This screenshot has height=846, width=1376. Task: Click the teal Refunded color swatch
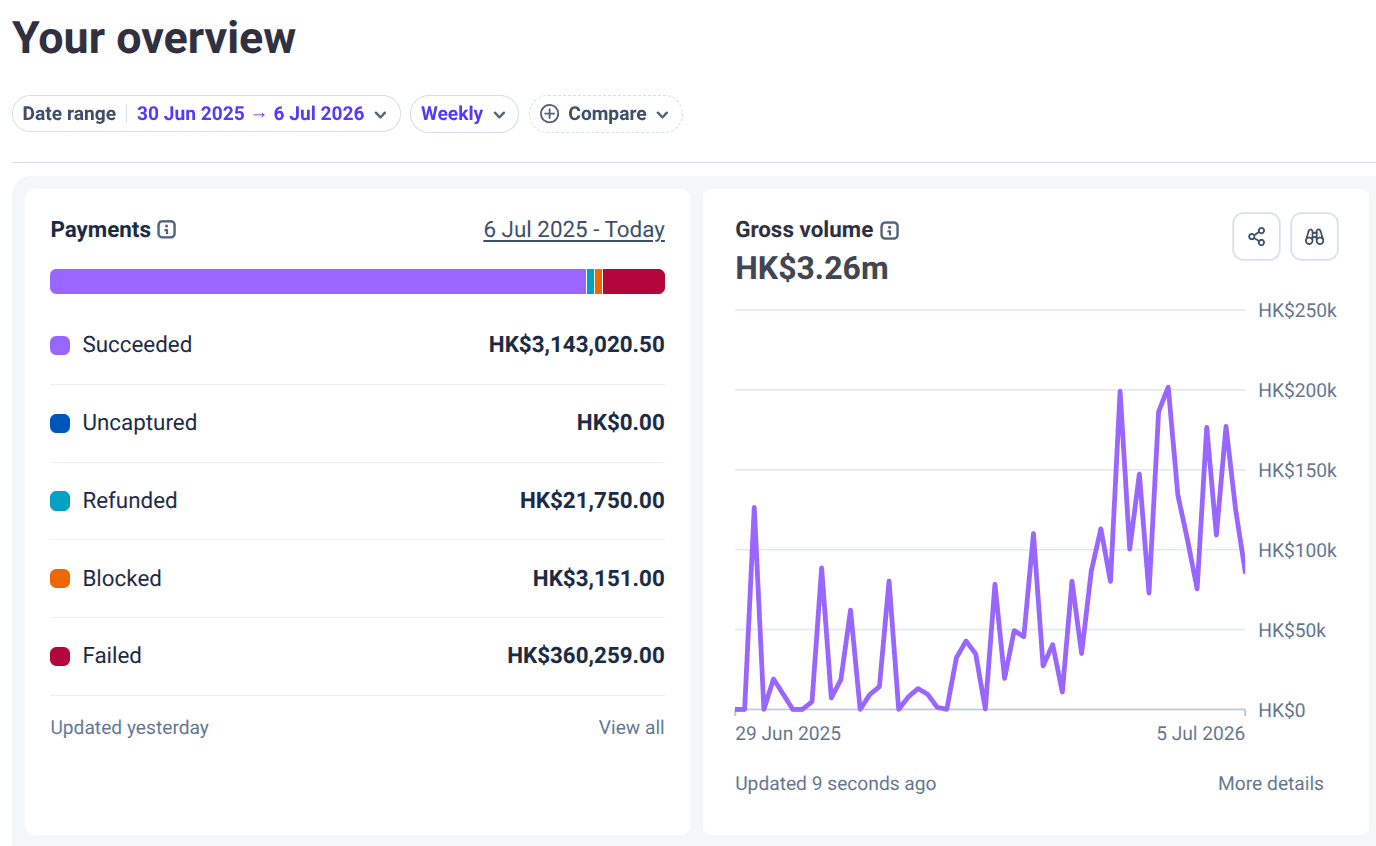60,501
